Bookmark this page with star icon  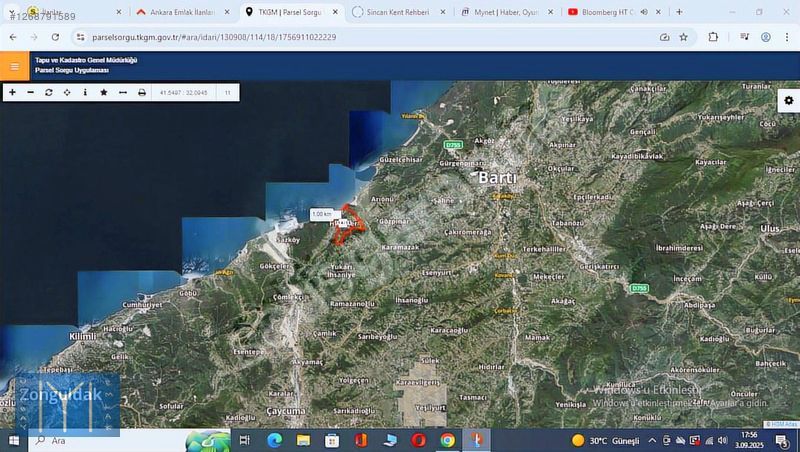(x=684, y=36)
